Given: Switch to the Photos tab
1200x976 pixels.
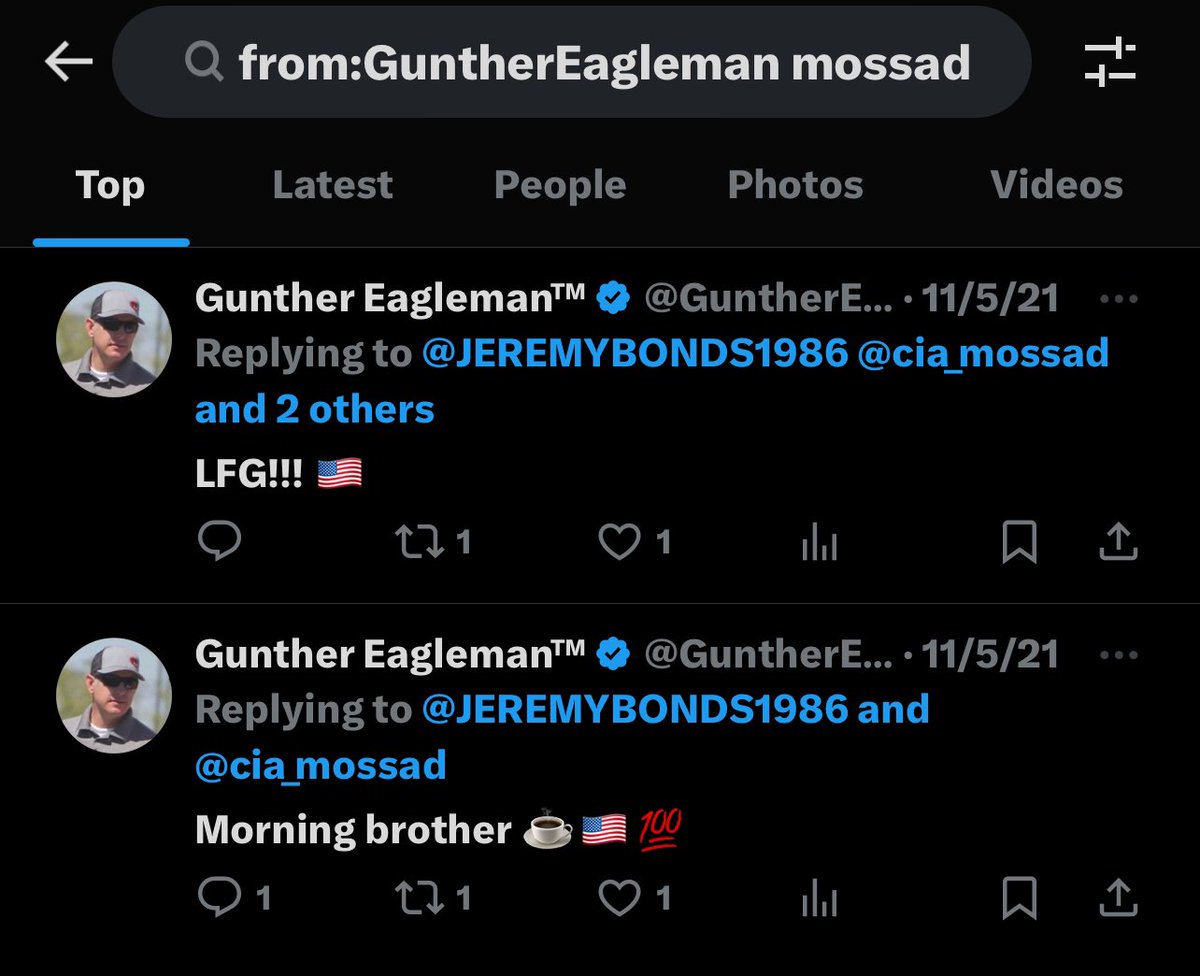Looking at the screenshot, I should tap(795, 185).
